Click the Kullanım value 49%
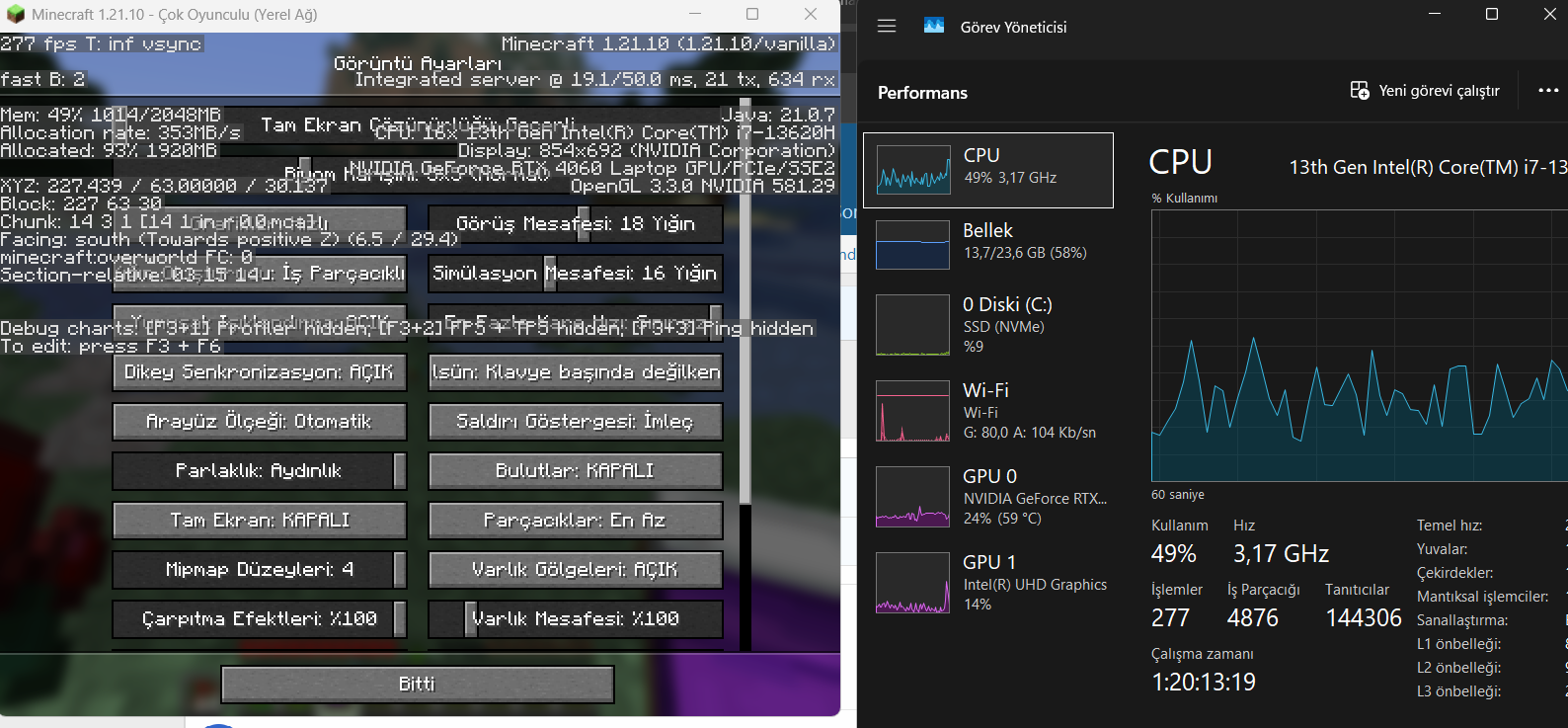The image size is (1568, 728). pos(1174,554)
